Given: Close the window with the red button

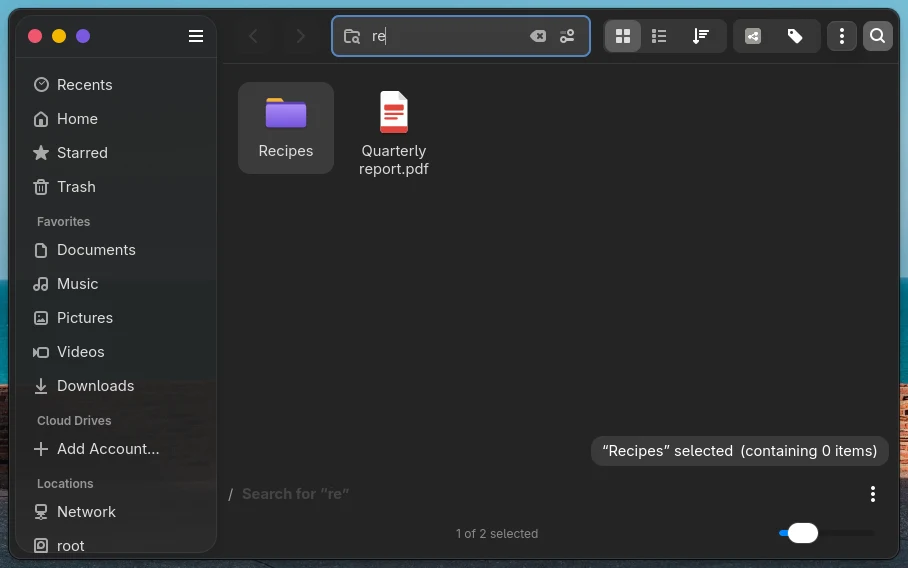Looking at the screenshot, I should point(35,36).
